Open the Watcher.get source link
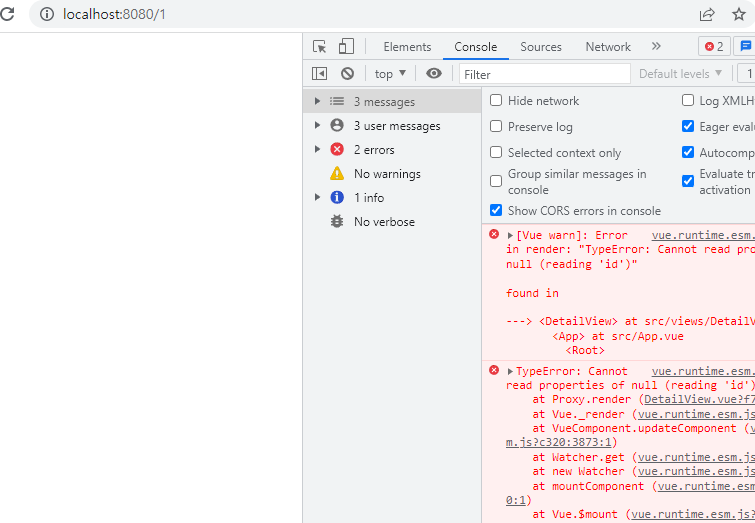755x523 pixels. pos(696,457)
